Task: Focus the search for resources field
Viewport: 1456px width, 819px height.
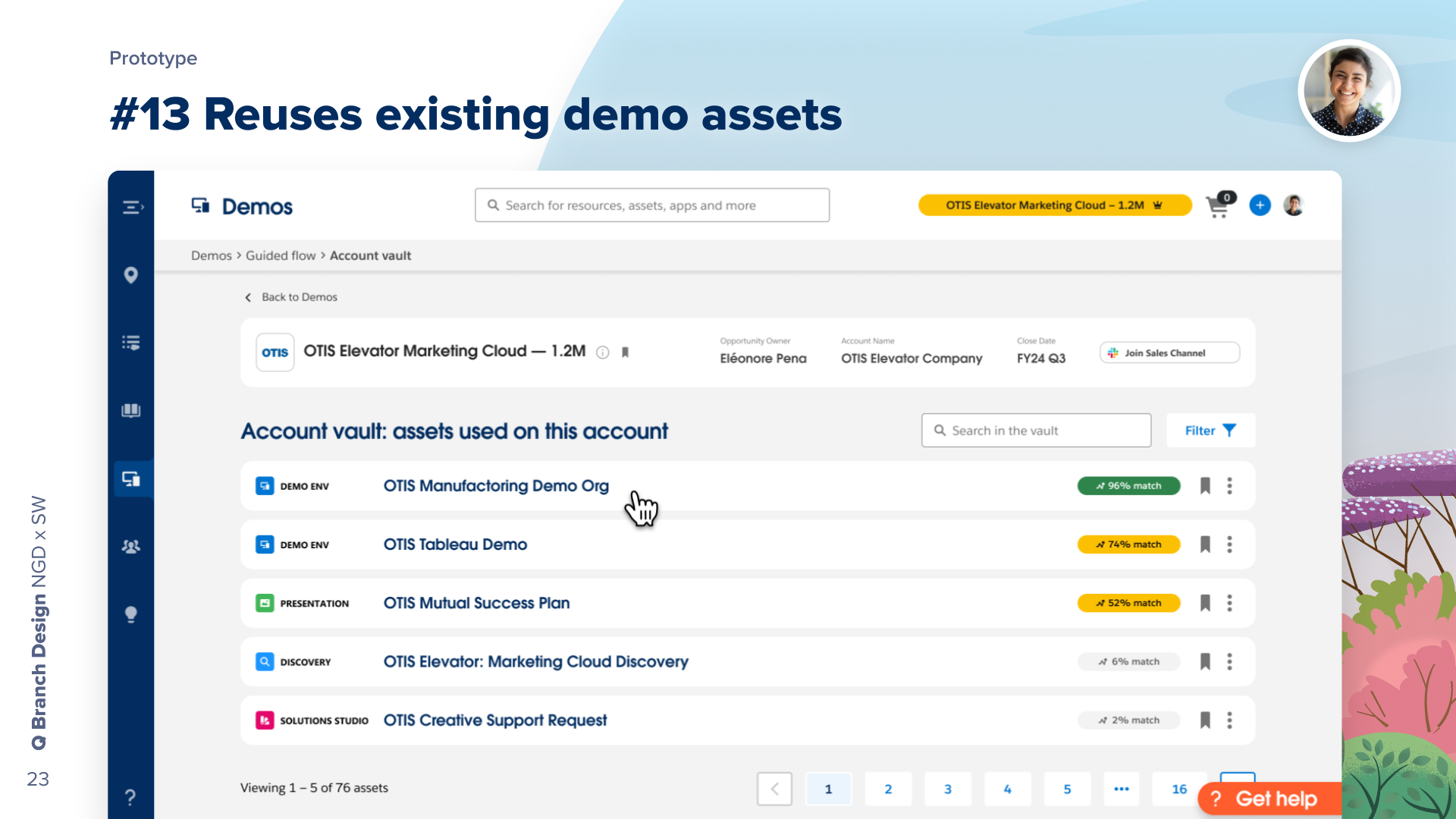Action: (x=652, y=205)
